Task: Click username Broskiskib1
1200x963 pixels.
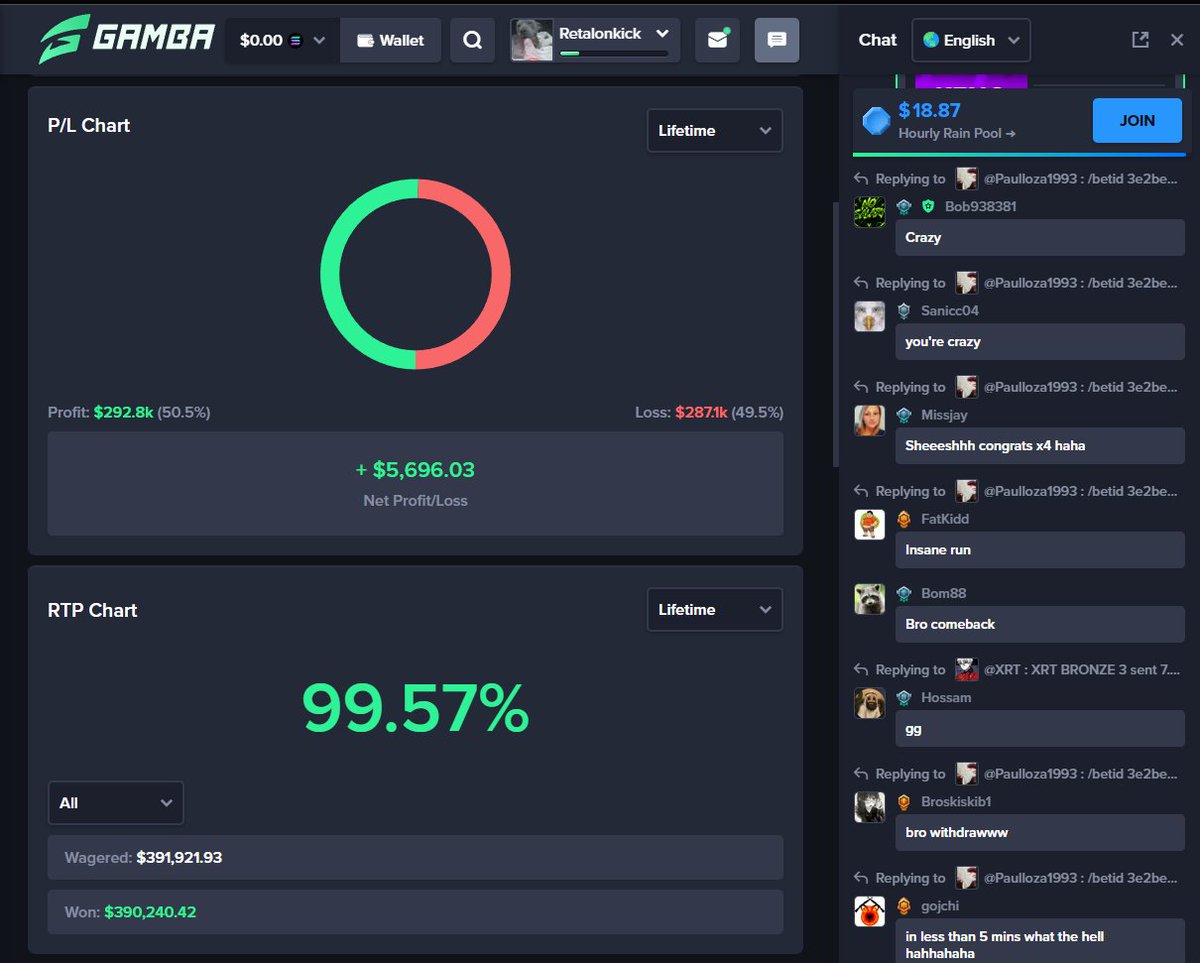Action: (x=956, y=802)
